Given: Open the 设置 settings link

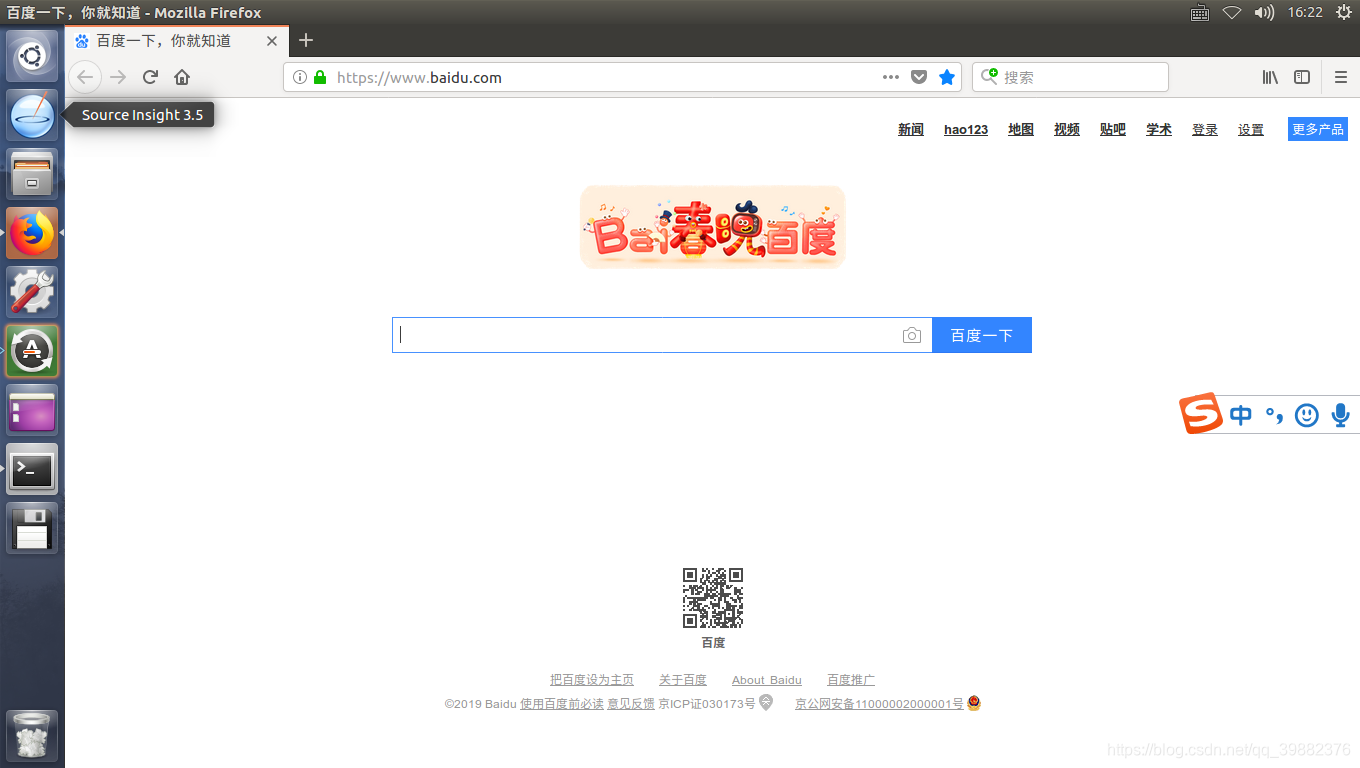Looking at the screenshot, I should tap(1251, 130).
